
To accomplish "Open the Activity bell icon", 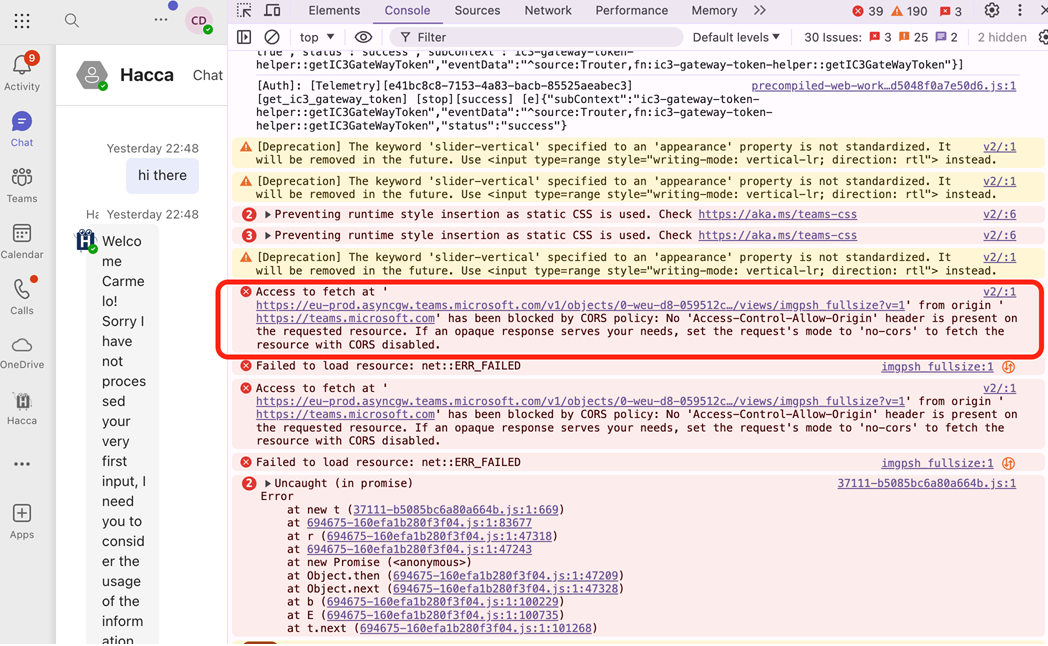I will (22, 65).
